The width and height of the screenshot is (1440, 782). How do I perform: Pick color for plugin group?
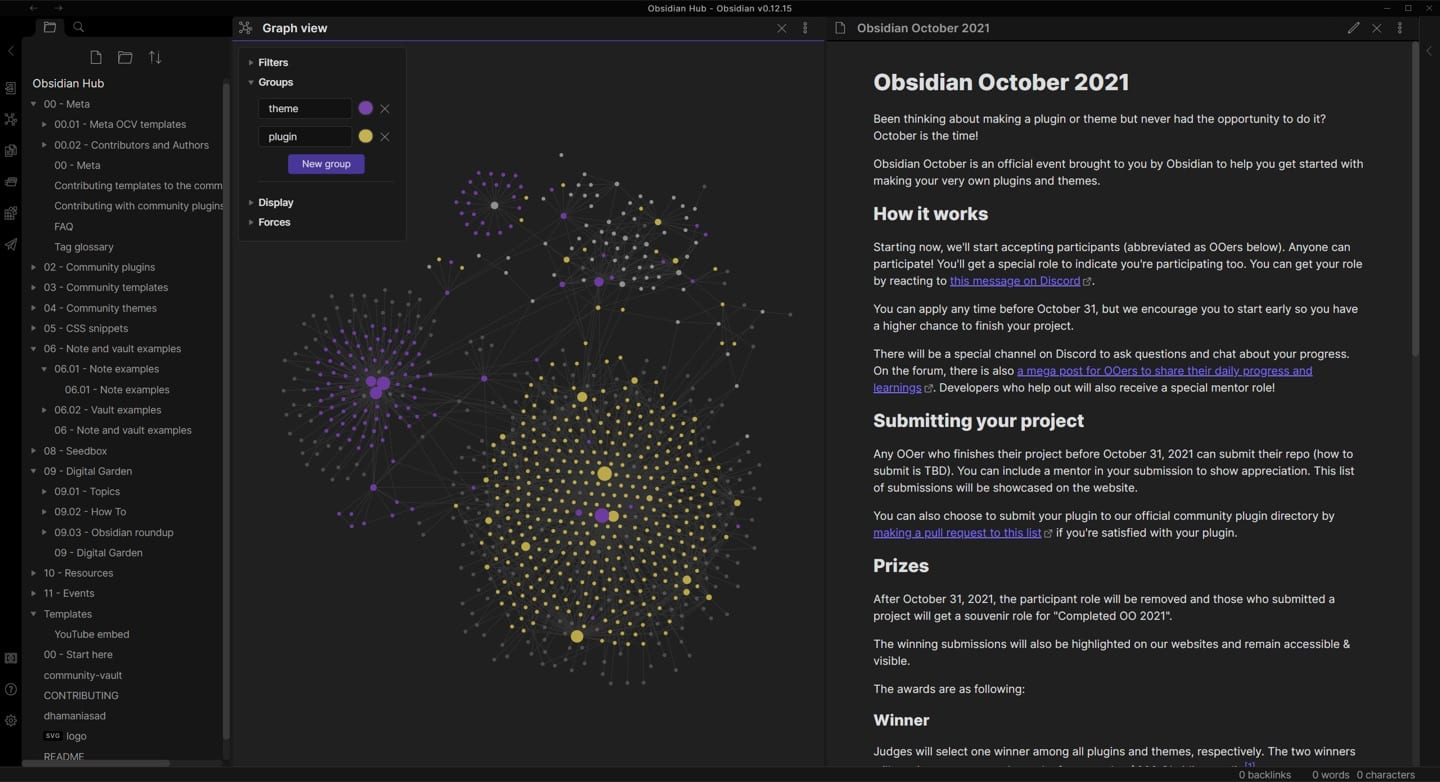[366, 136]
